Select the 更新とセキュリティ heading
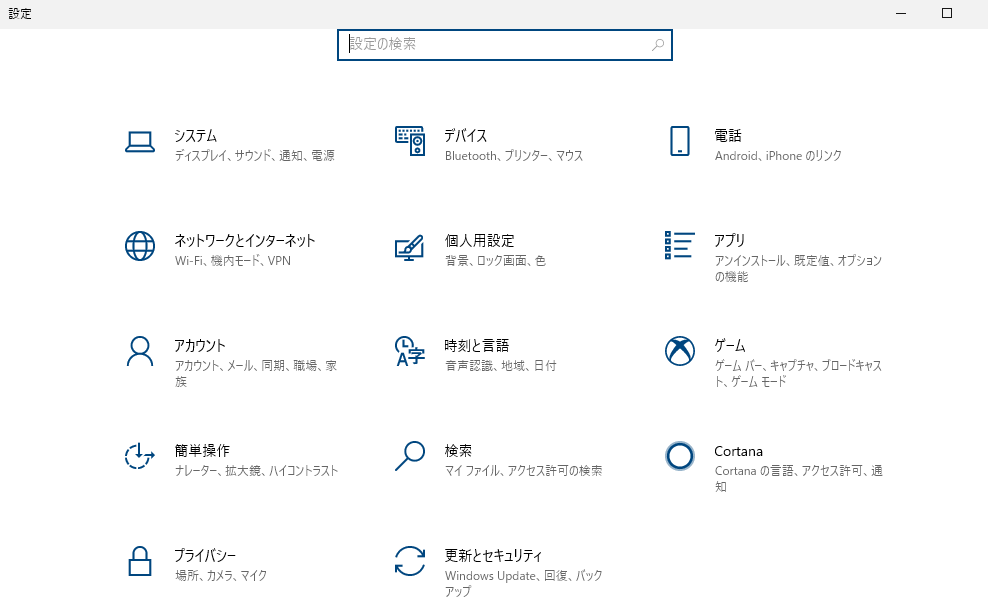 pyautogui.click(x=493, y=556)
